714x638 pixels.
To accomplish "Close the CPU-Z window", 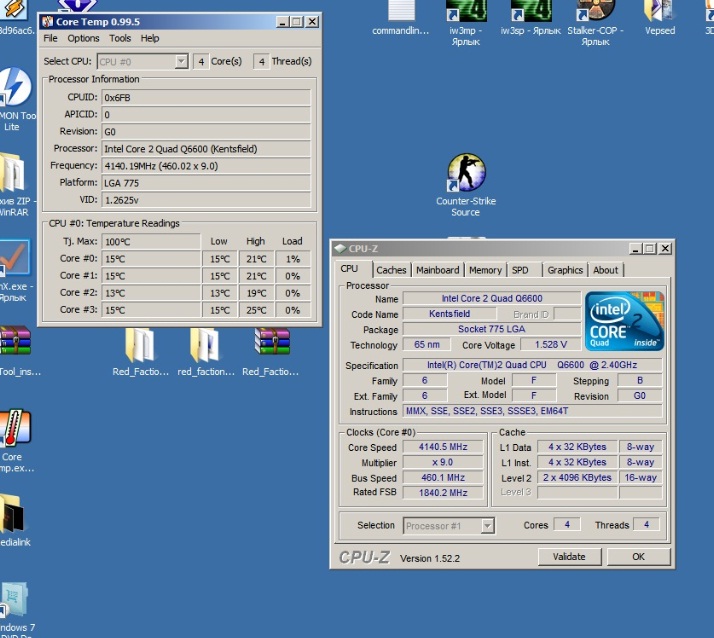I will point(665,249).
